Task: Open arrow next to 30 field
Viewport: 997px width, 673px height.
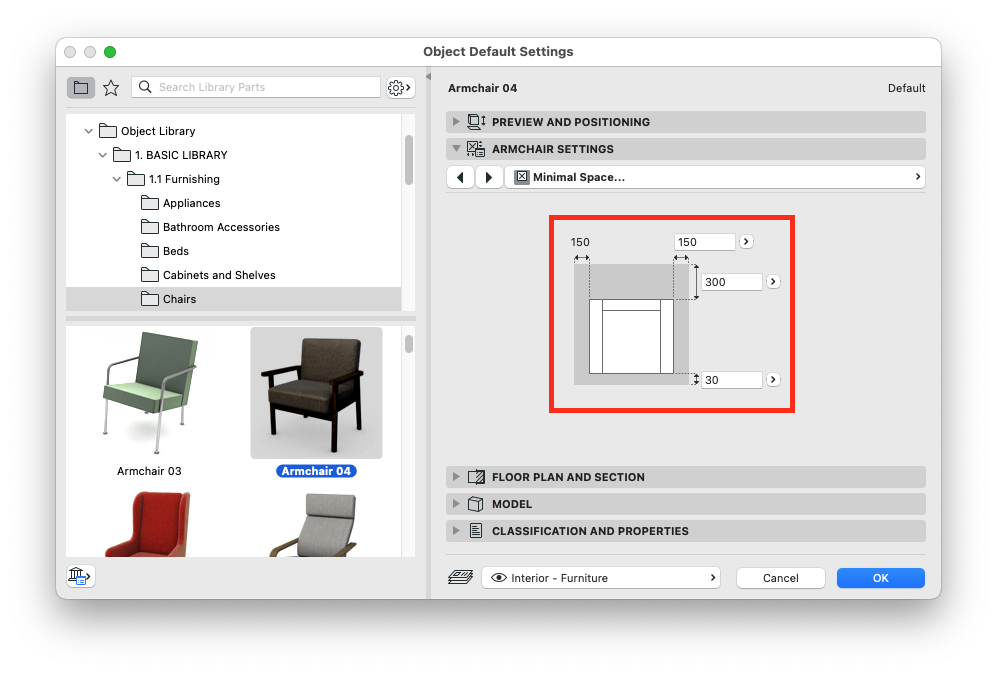Action: [x=773, y=380]
